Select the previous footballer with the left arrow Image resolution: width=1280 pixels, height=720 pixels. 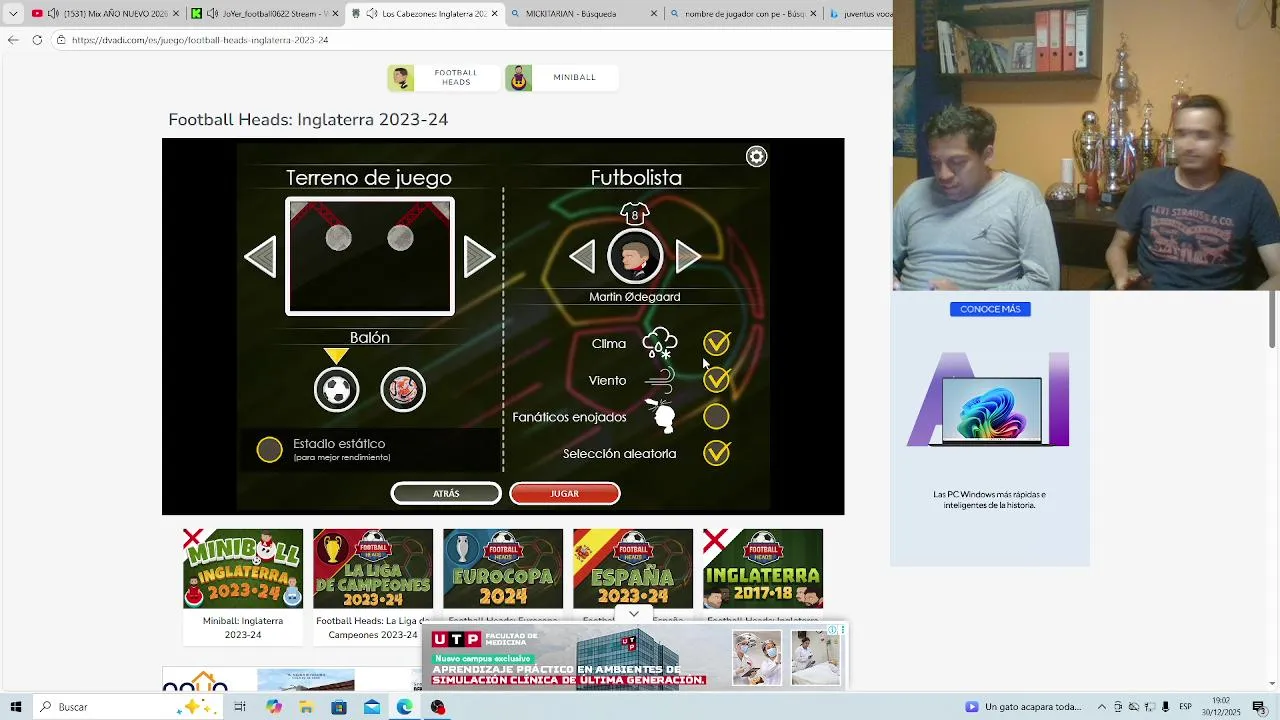(582, 257)
